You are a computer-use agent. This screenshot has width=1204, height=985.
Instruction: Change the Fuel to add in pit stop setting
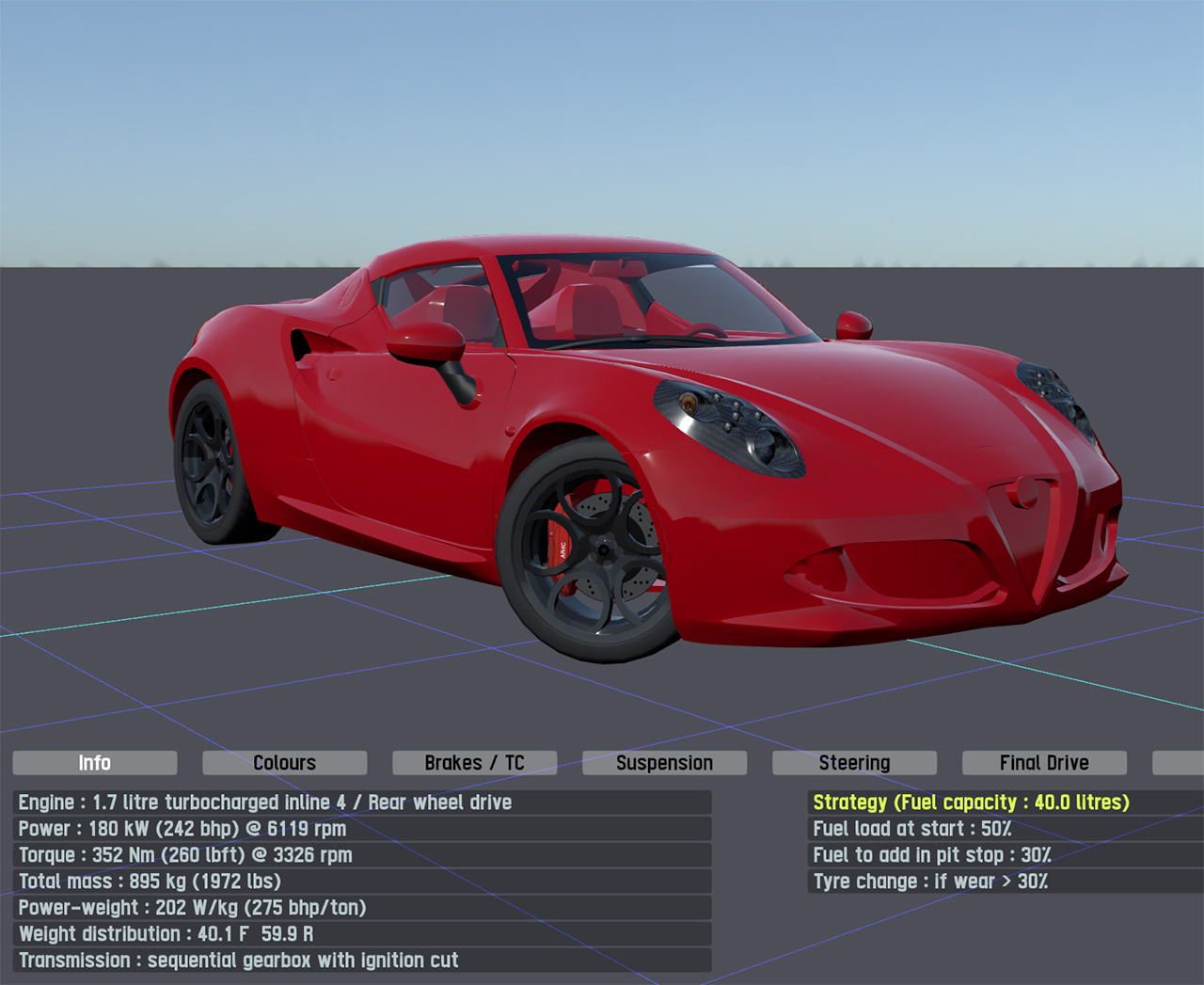[1006, 855]
